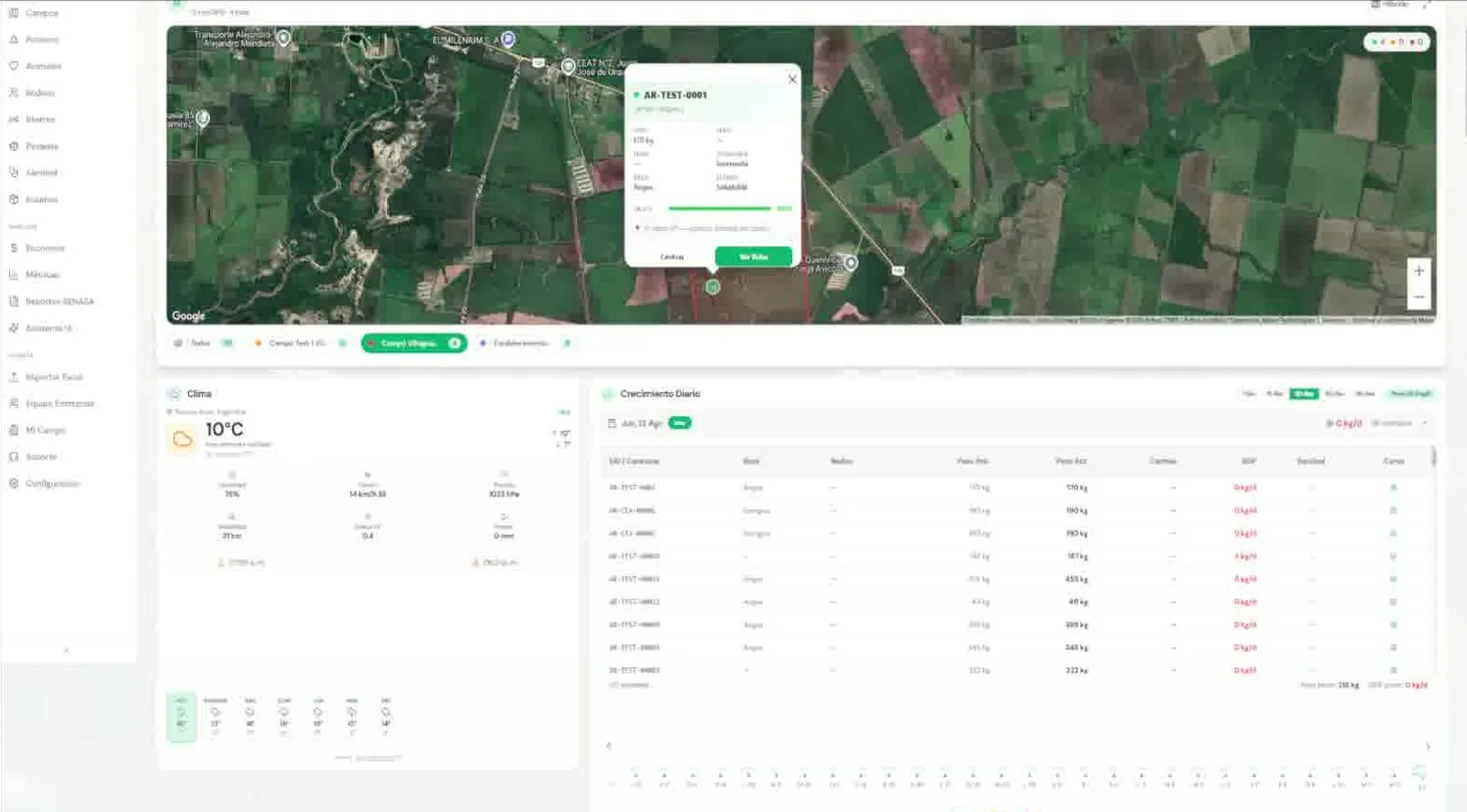Screen dimensions: 1467x812
Task: Select the Todos field filter chip
Action: [x=204, y=343]
